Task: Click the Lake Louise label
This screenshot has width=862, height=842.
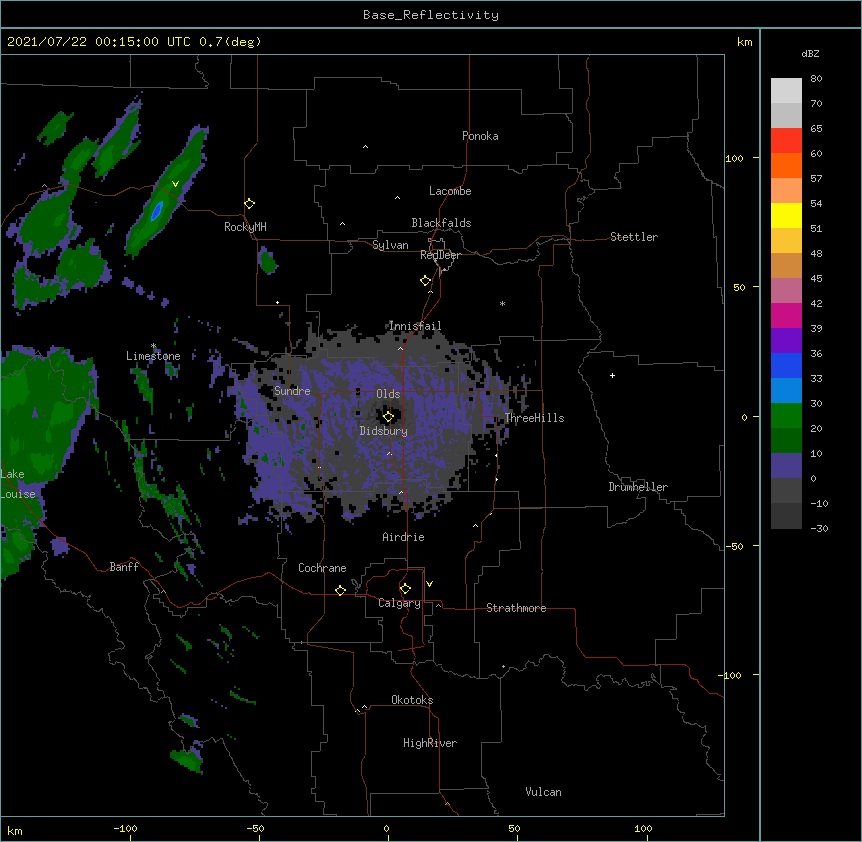Action: [x=18, y=484]
